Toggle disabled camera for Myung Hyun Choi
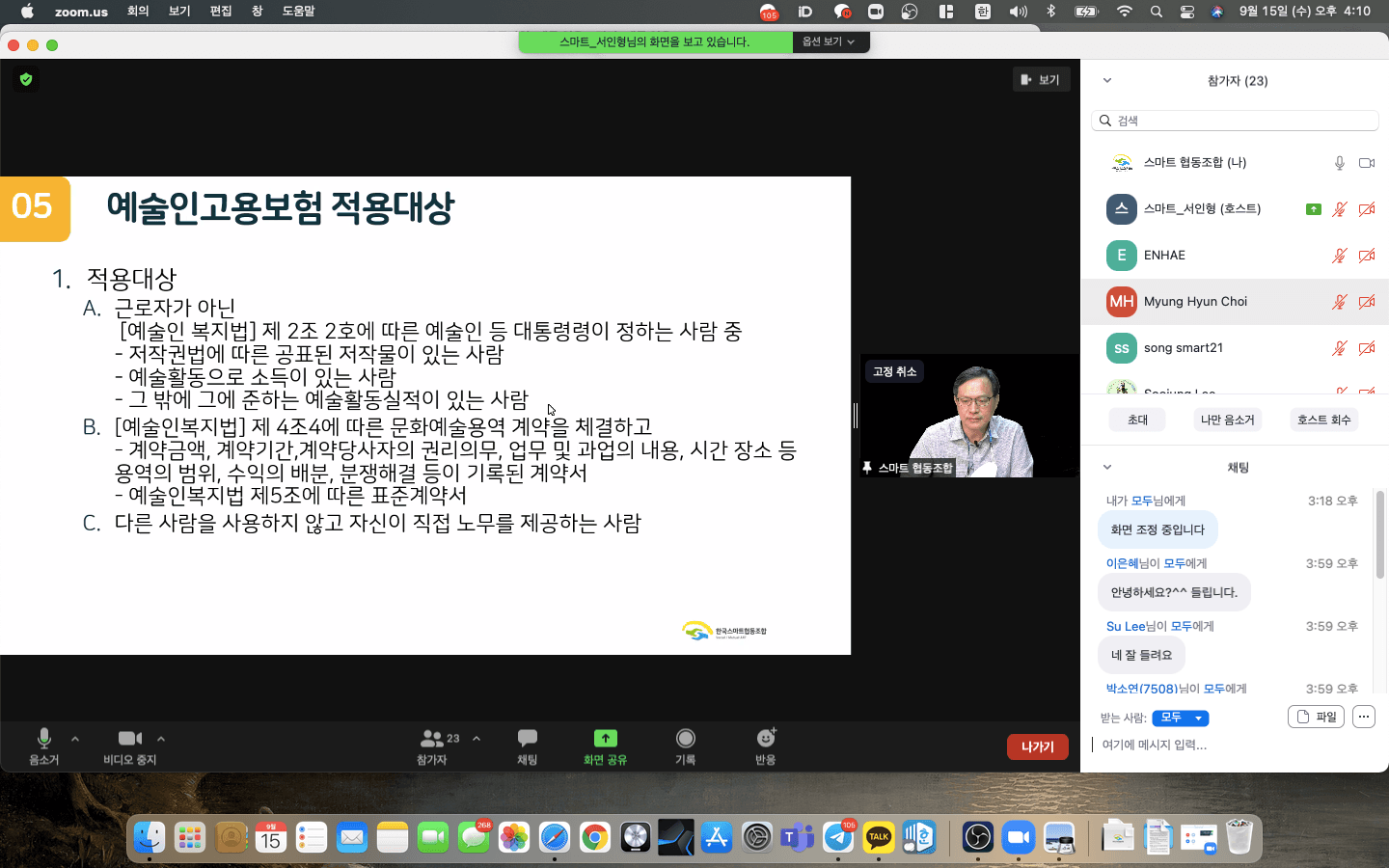This screenshot has width=1389, height=868. point(1367,302)
